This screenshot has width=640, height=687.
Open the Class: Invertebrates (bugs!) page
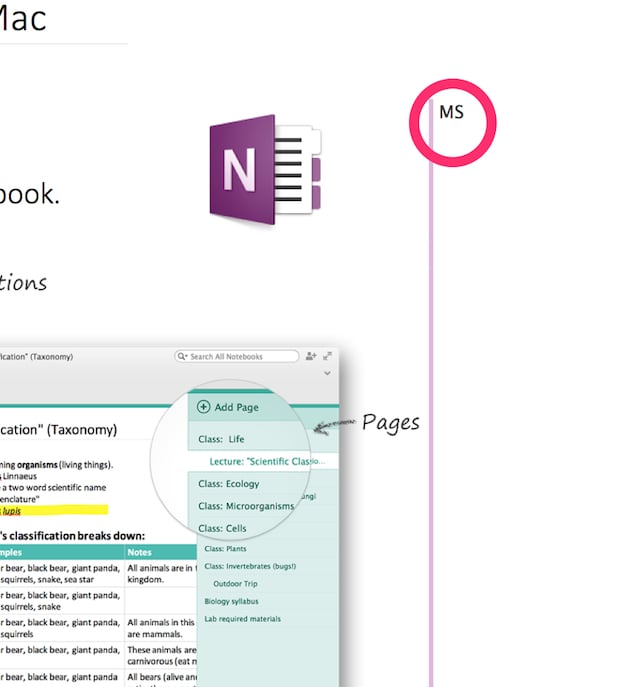click(250, 566)
